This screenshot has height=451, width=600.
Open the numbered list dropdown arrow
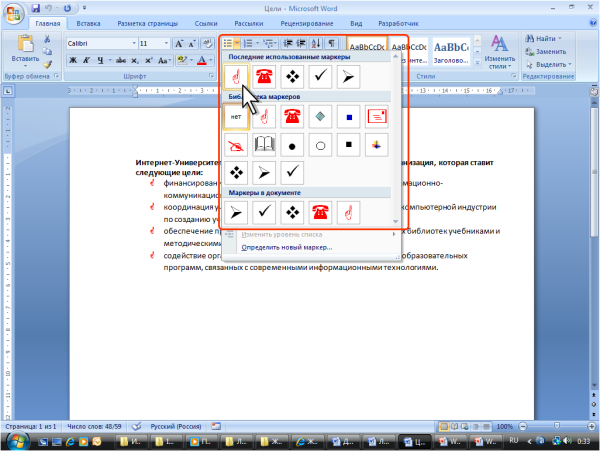259,44
